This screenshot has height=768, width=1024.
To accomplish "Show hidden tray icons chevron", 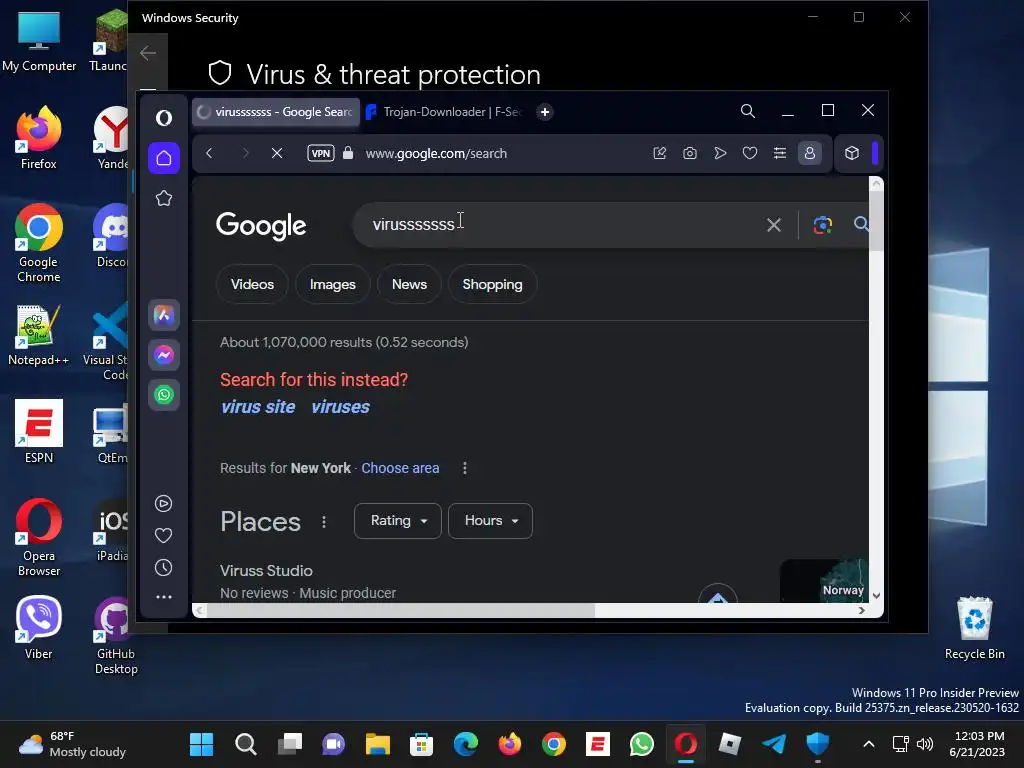I will pos(869,744).
